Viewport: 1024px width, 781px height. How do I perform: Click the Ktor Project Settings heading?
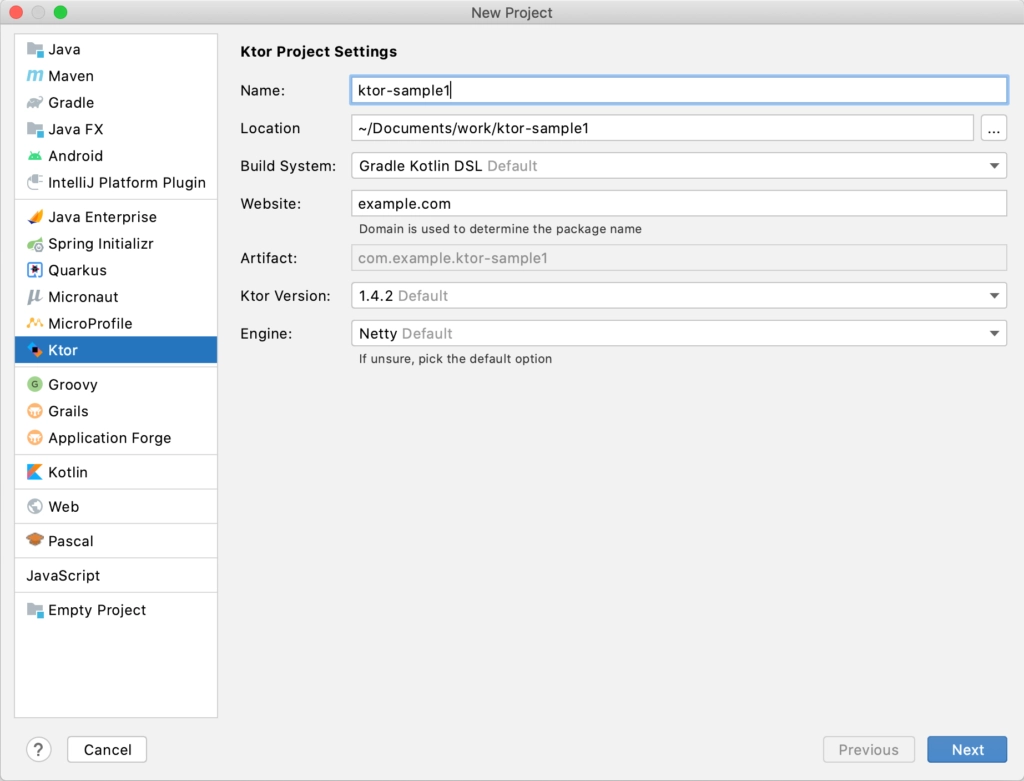tap(319, 52)
